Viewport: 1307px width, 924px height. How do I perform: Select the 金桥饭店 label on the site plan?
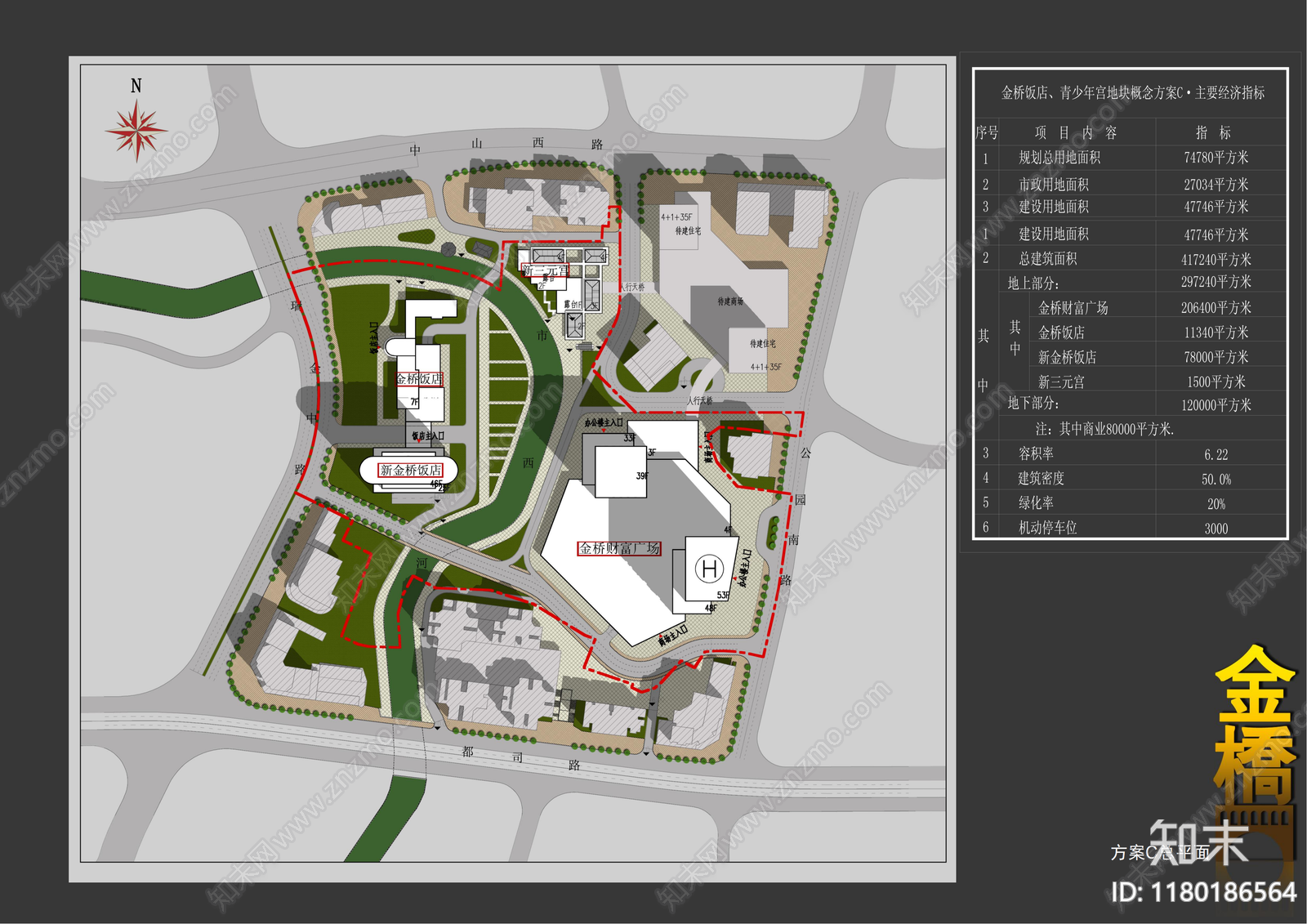(420, 379)
